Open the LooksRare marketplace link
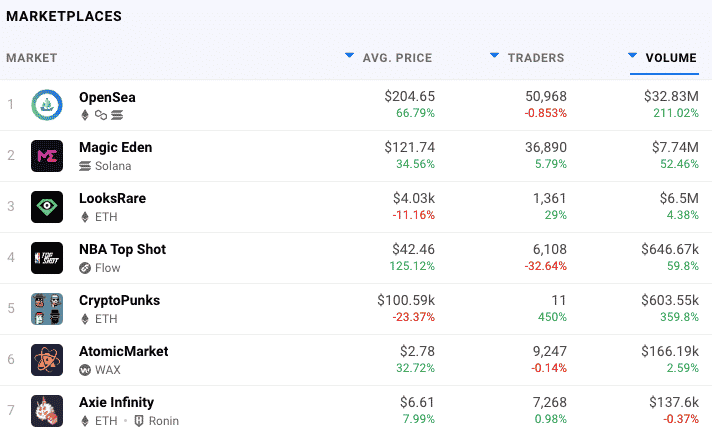Image resolution: width=712 pixels, height=434 pixels. pyautogui.click(x=113, y=198)
